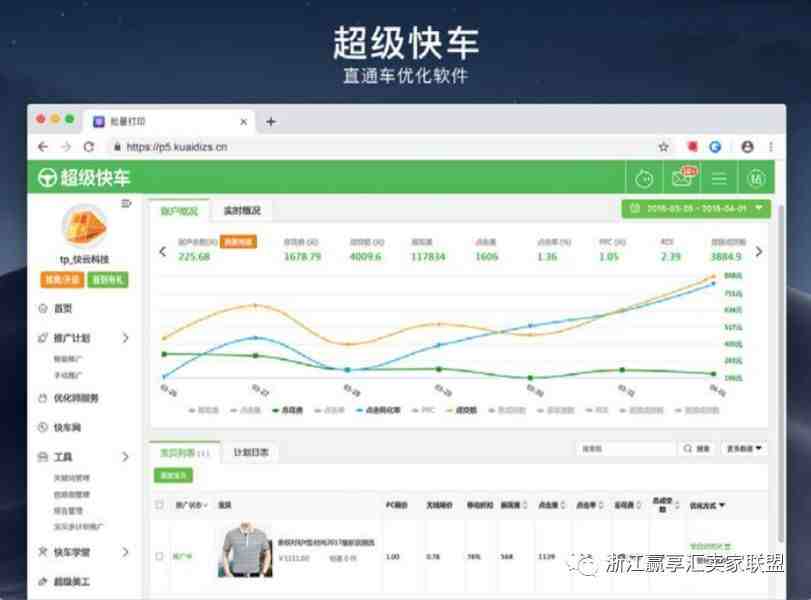Show more metrics with right arrow
Image resolution: width=811 pixels, height=600 pixels.
coord(759,252)
